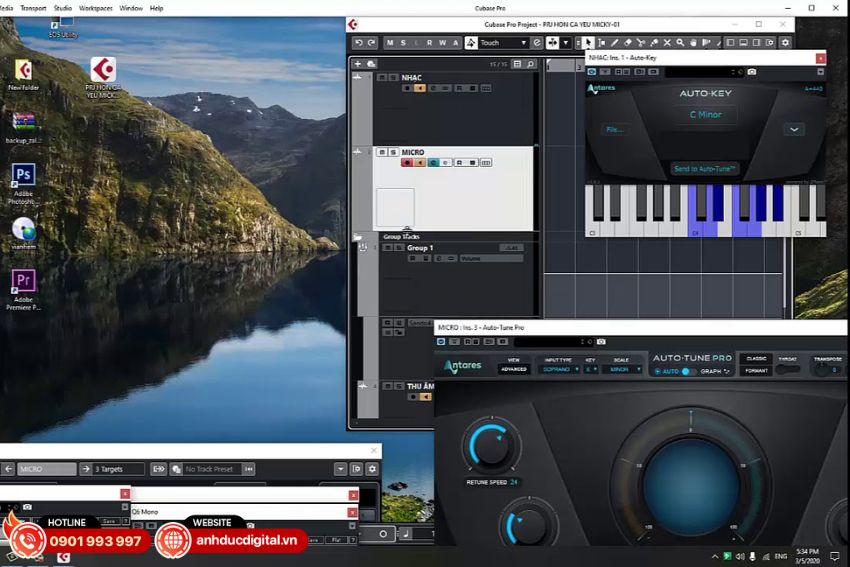850x567 pixels.
Task: Open the 3 Targets routing dropdown
Action: point(119,469)
